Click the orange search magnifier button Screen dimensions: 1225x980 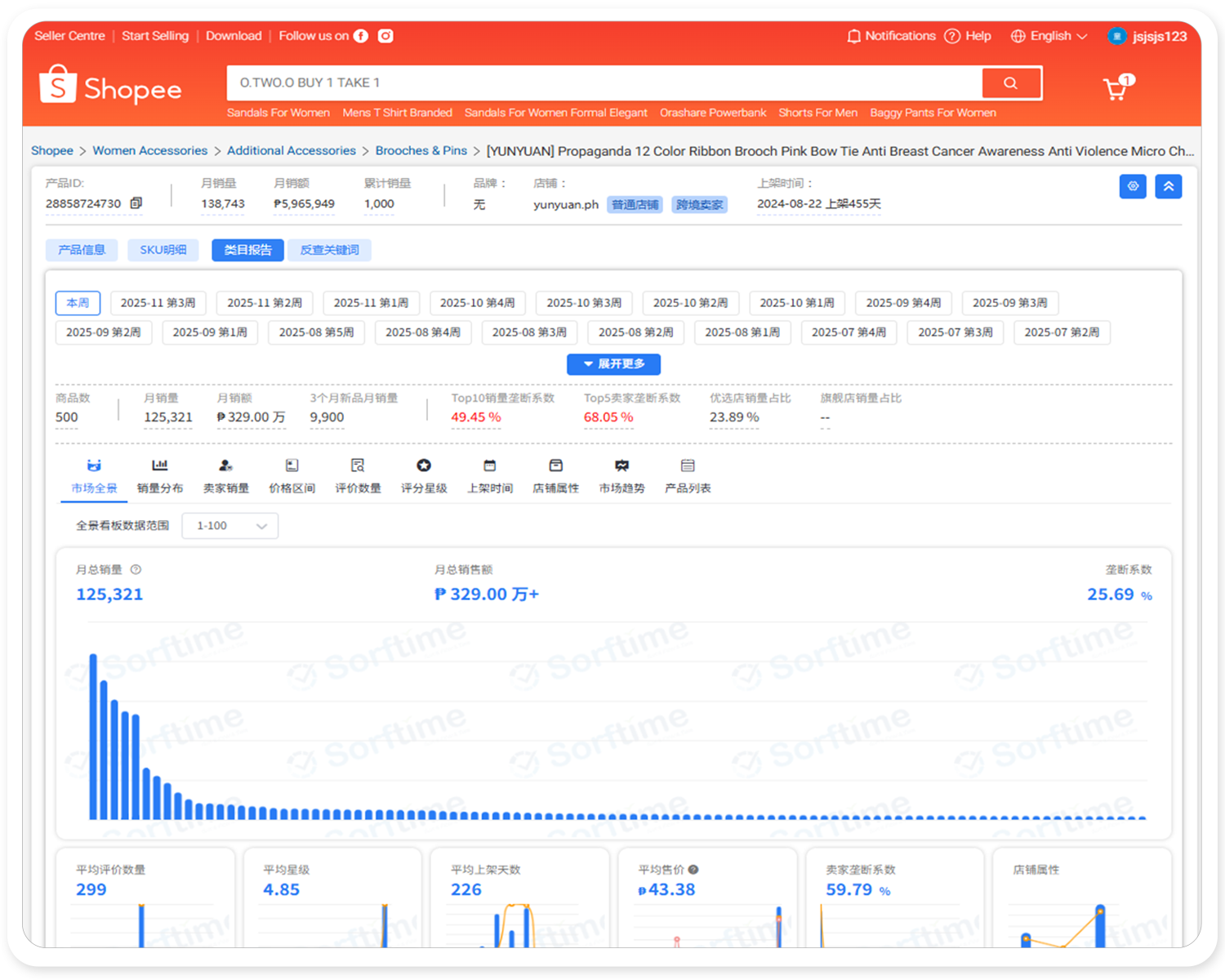pyautogui.click(x=1011, y=83)
